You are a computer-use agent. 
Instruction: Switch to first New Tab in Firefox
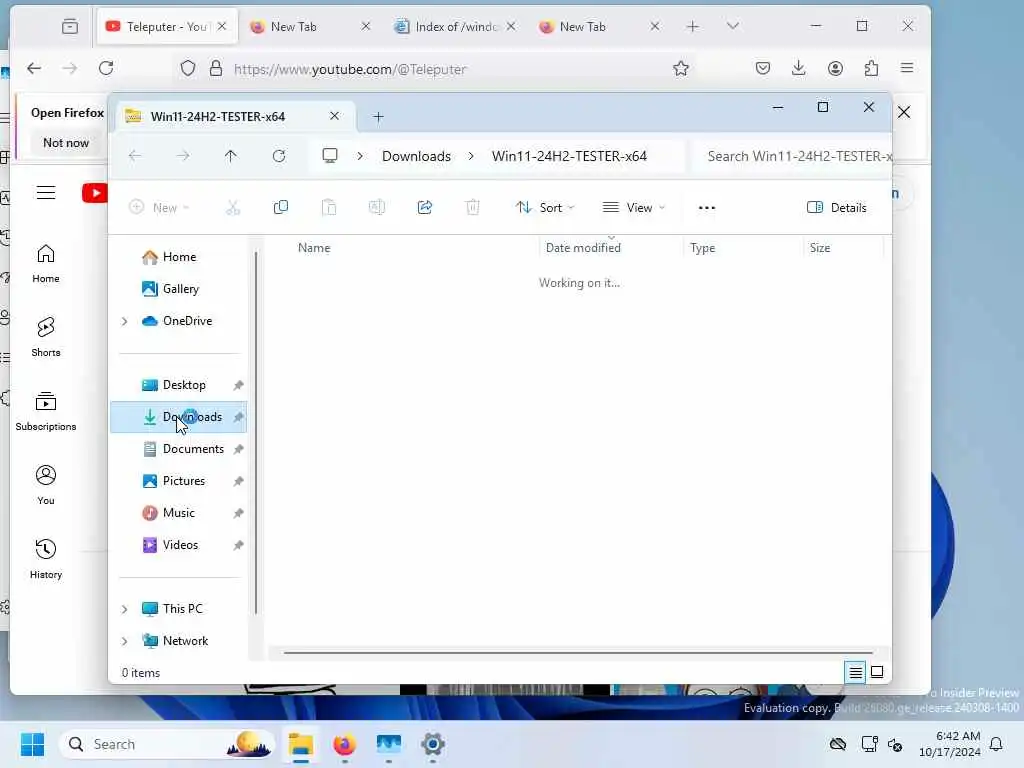click(x=294, y=27)
